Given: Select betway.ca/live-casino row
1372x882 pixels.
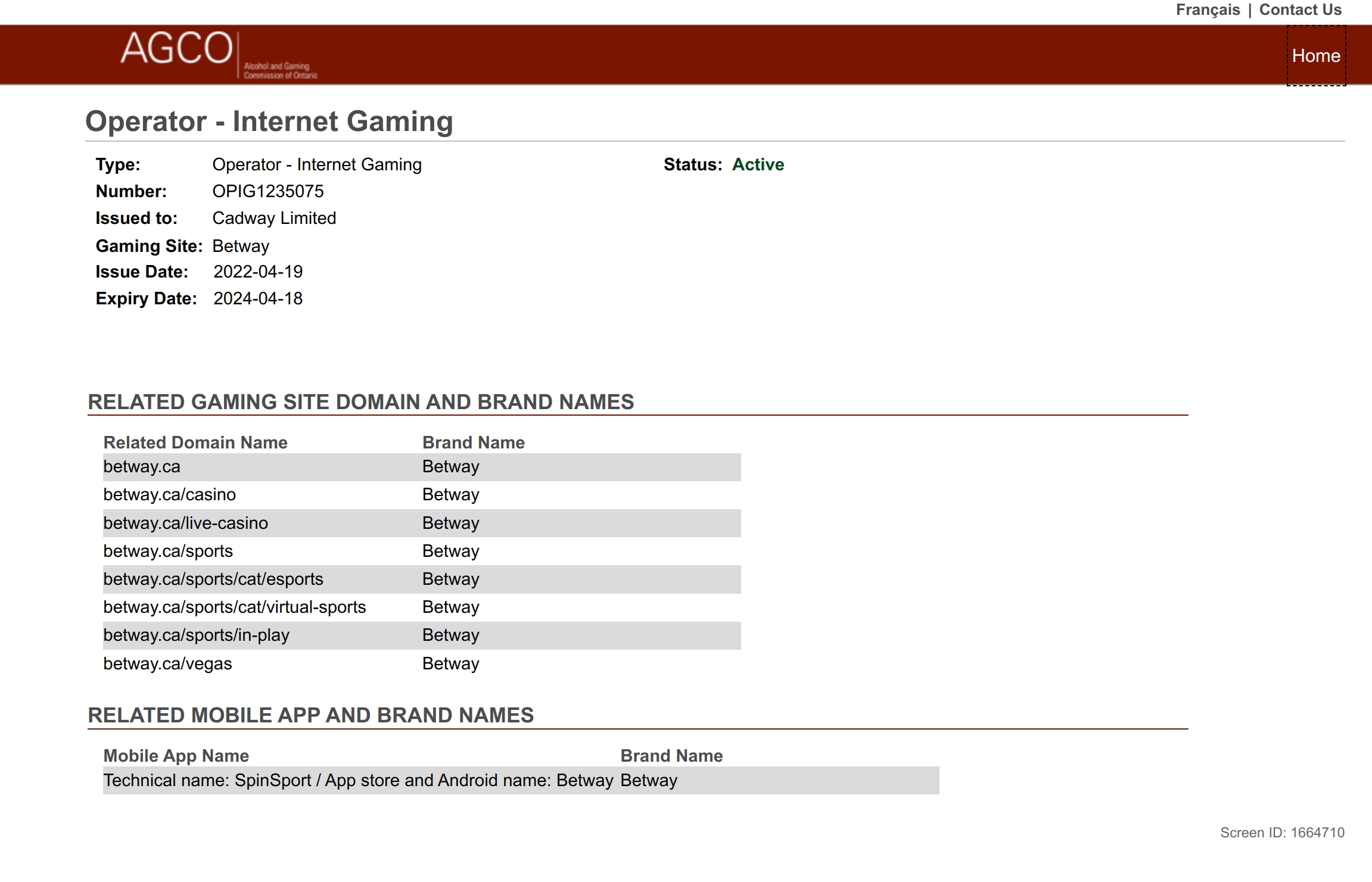Looking at the screenshot, I should [185, 523].
